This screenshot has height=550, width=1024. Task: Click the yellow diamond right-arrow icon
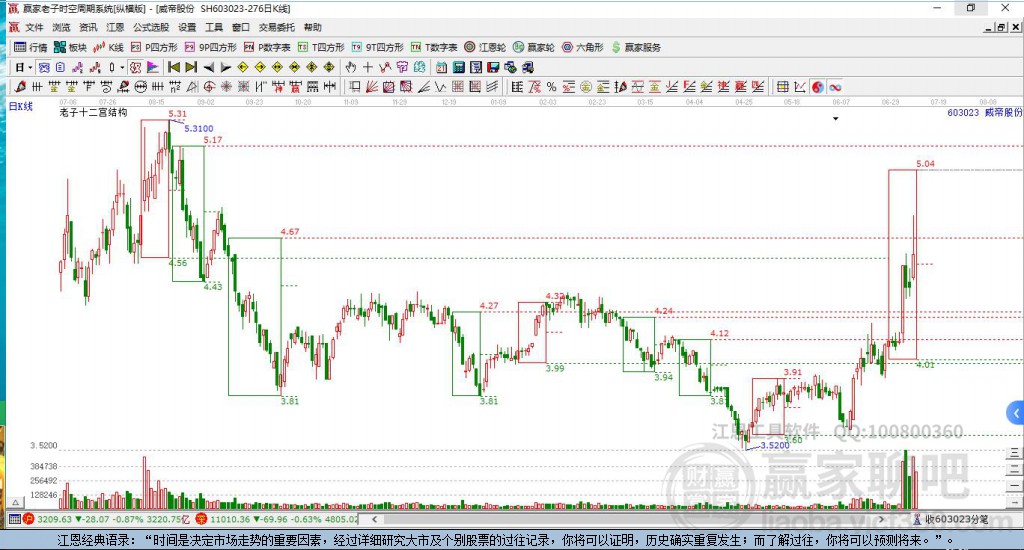(260, 67)
